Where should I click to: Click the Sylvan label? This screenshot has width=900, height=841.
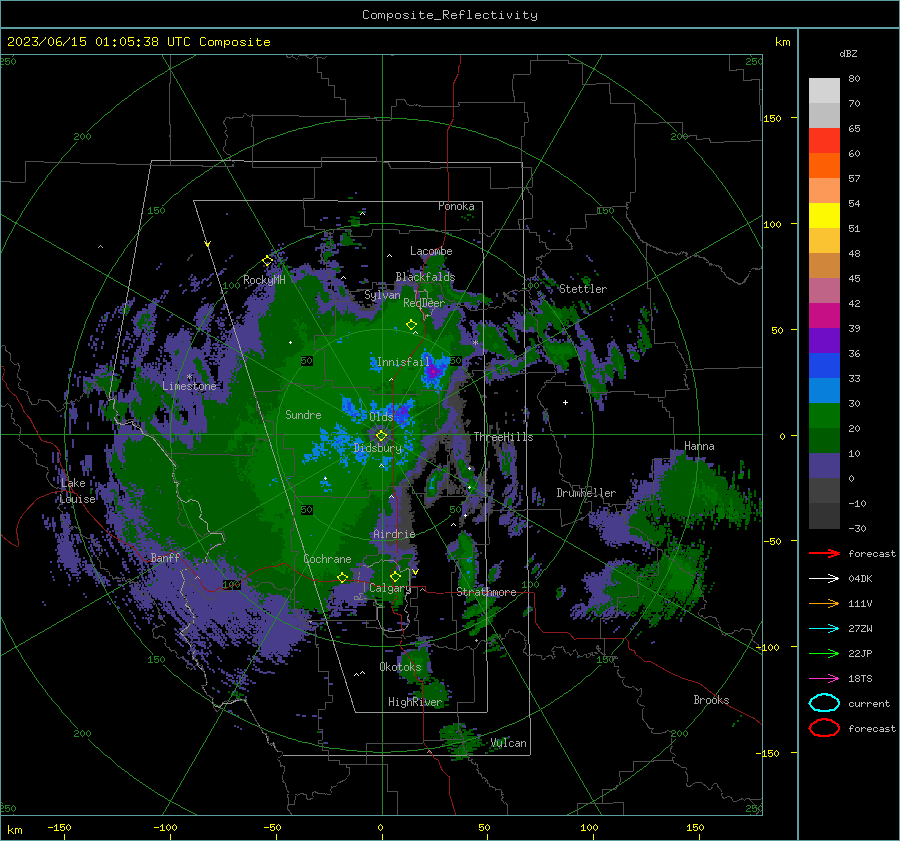point(382,295)
